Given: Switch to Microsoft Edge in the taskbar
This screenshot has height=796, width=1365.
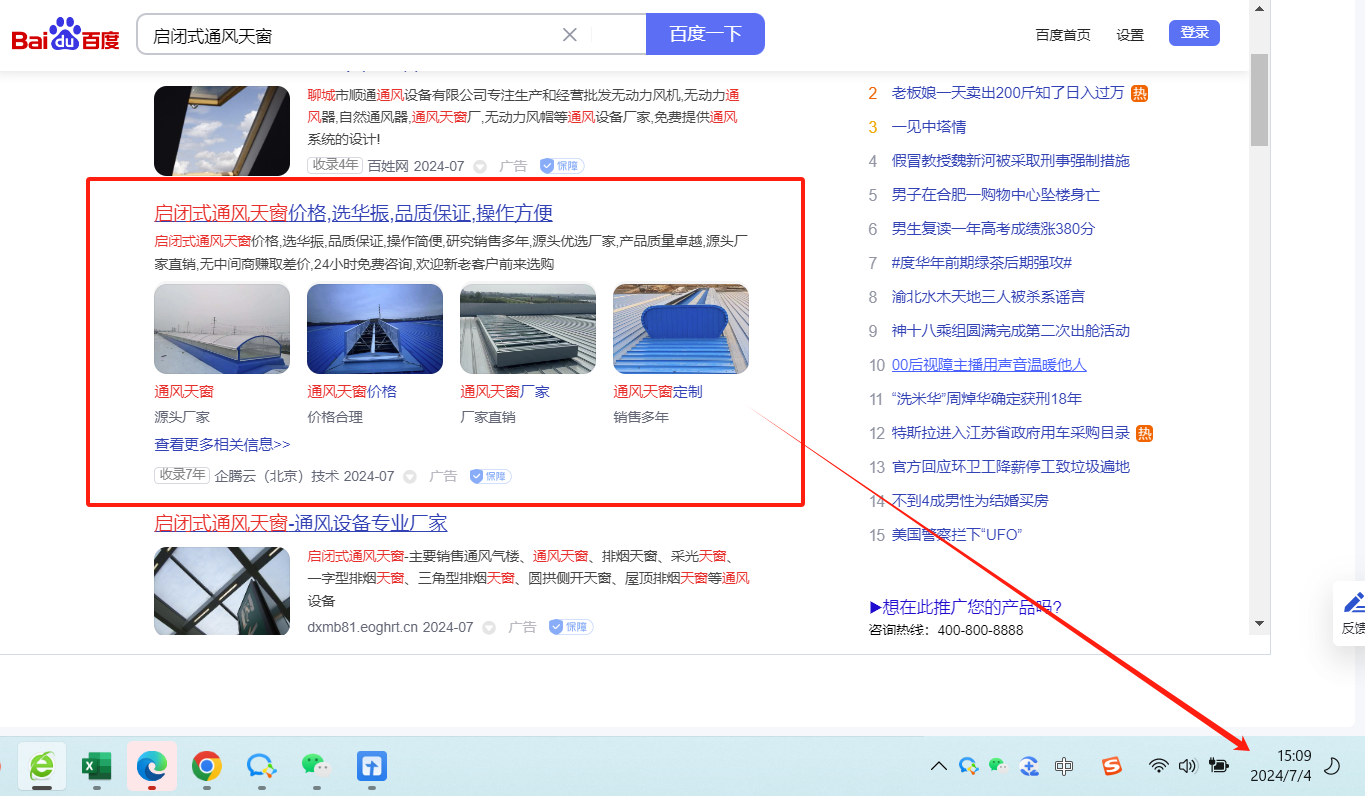Looking at the screenshot, I should pyautogui.click(x=152, y=766).
